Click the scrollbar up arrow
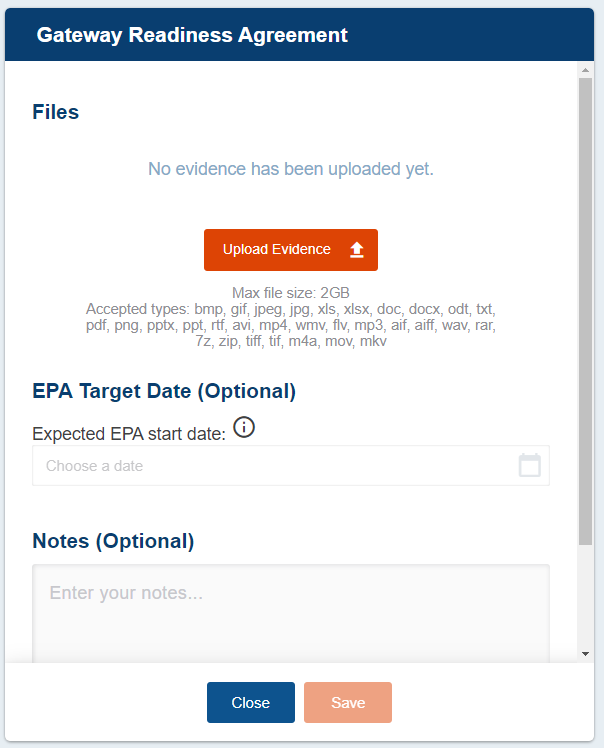Screen dimensions: 604x748 (x=585, y=70)
